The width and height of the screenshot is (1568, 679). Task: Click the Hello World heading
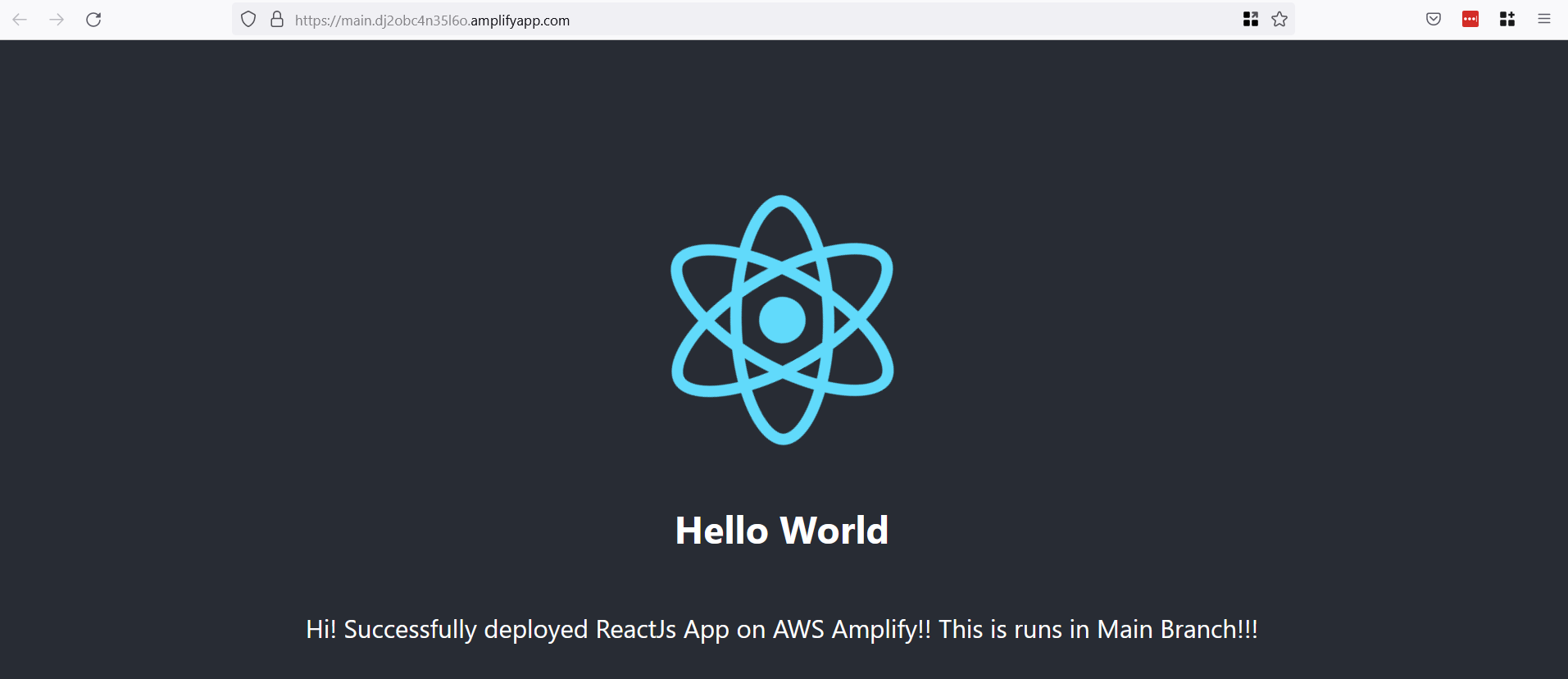coord(782,531)
